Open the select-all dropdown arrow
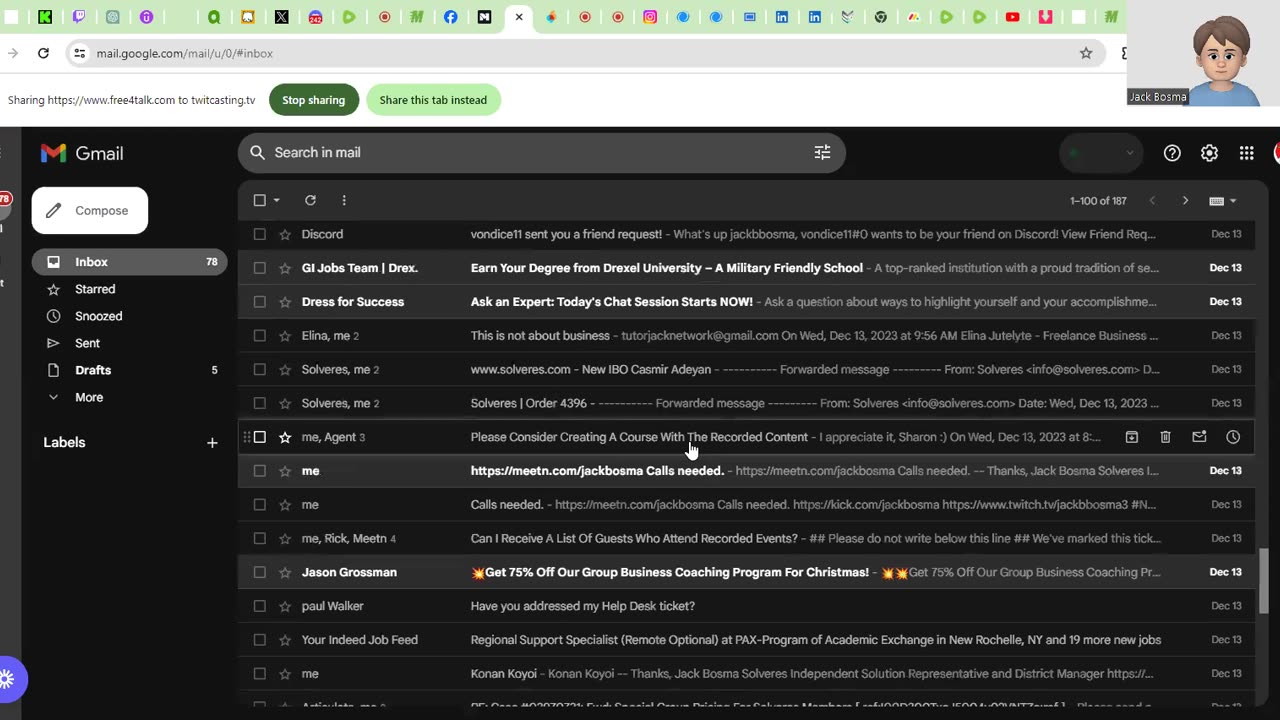The image size is (1280, 720). 277,200
